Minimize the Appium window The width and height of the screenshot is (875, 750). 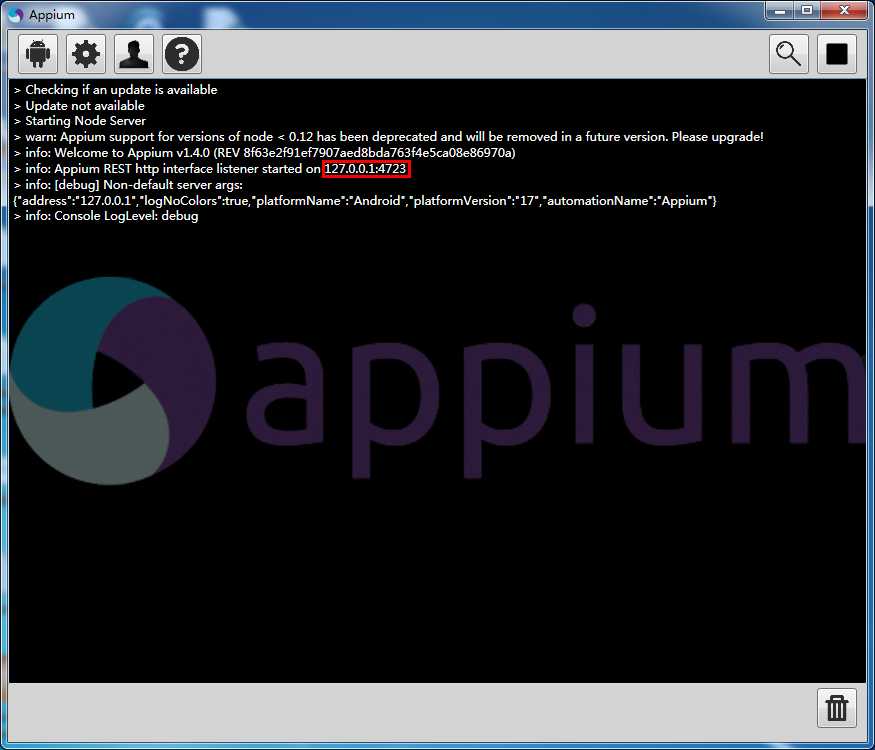(780, 11)
